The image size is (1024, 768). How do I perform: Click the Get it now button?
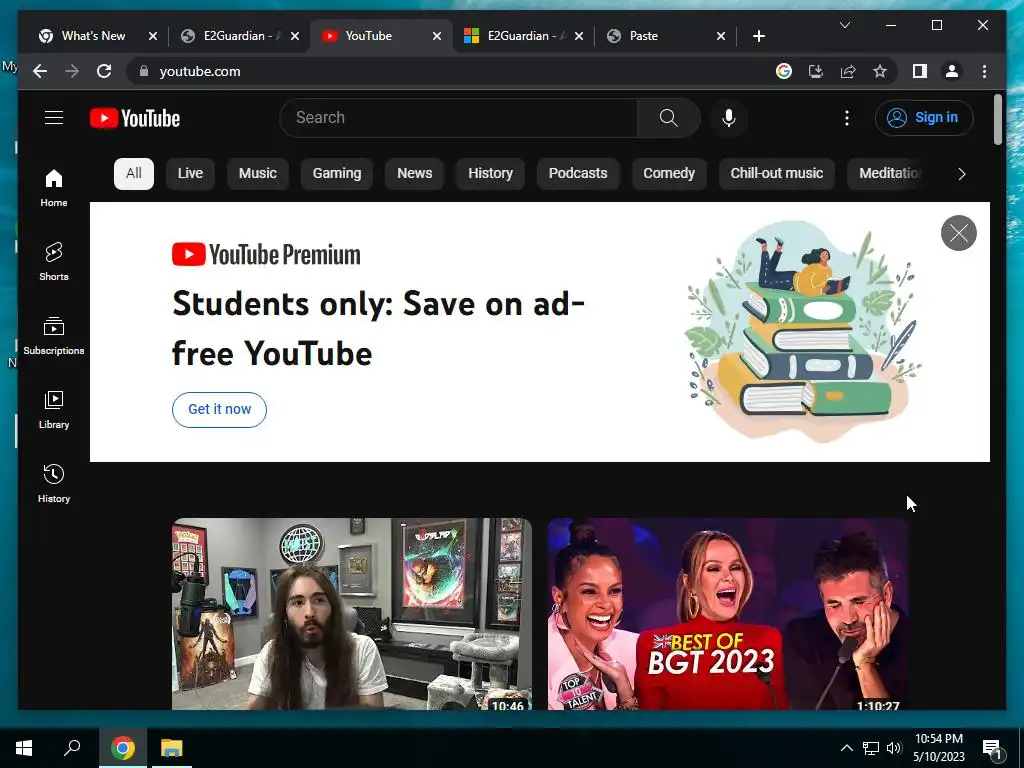pyautogui.click(x=219, y=409)
